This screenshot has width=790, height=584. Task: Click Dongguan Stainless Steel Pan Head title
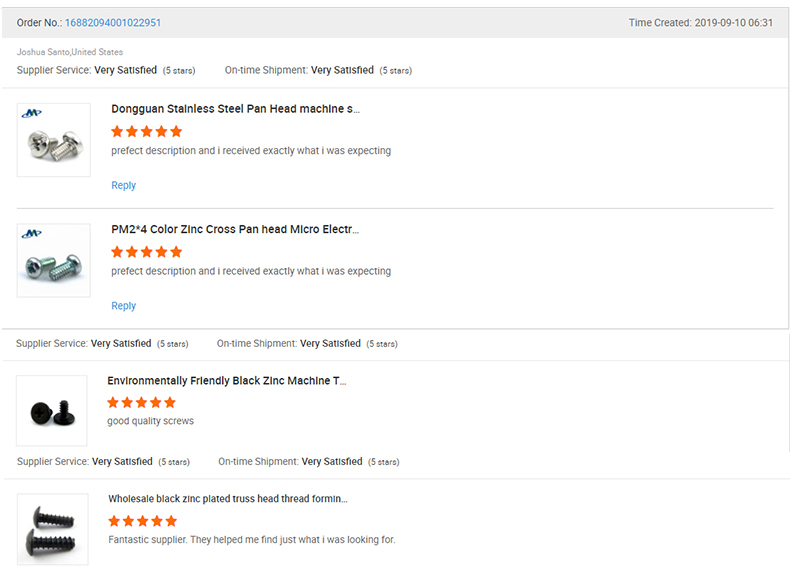click(235, 109)
